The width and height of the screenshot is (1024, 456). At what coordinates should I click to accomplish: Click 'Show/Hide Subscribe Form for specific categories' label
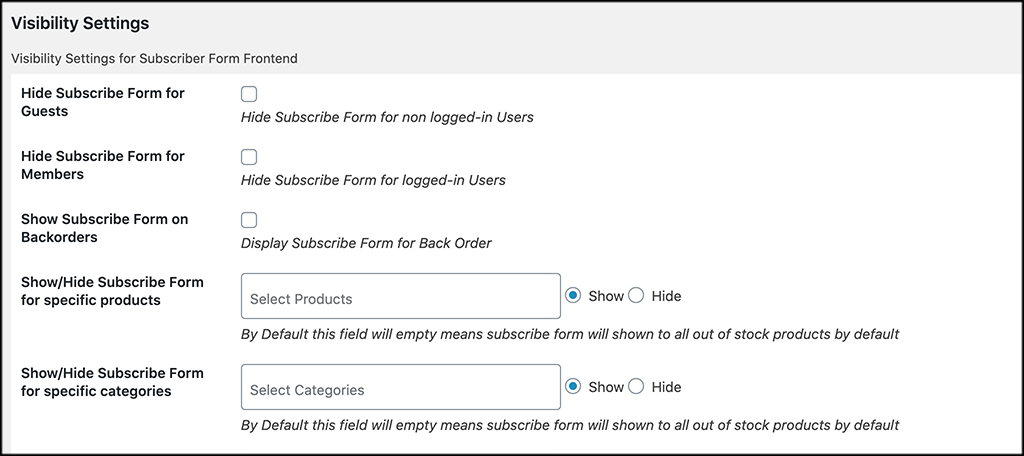[x=112, y=382]
